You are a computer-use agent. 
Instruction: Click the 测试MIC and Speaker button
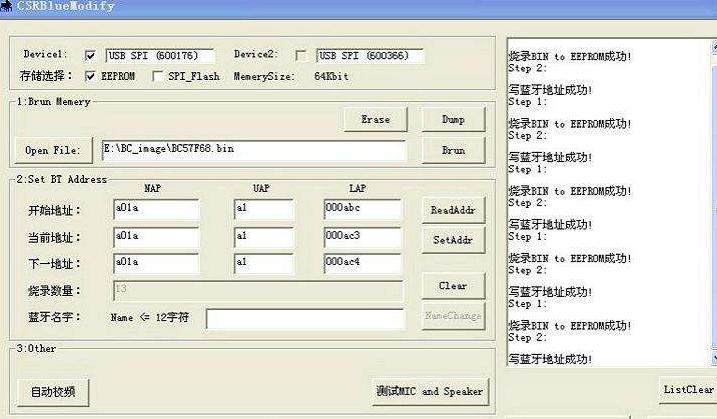tap(429, 392)
